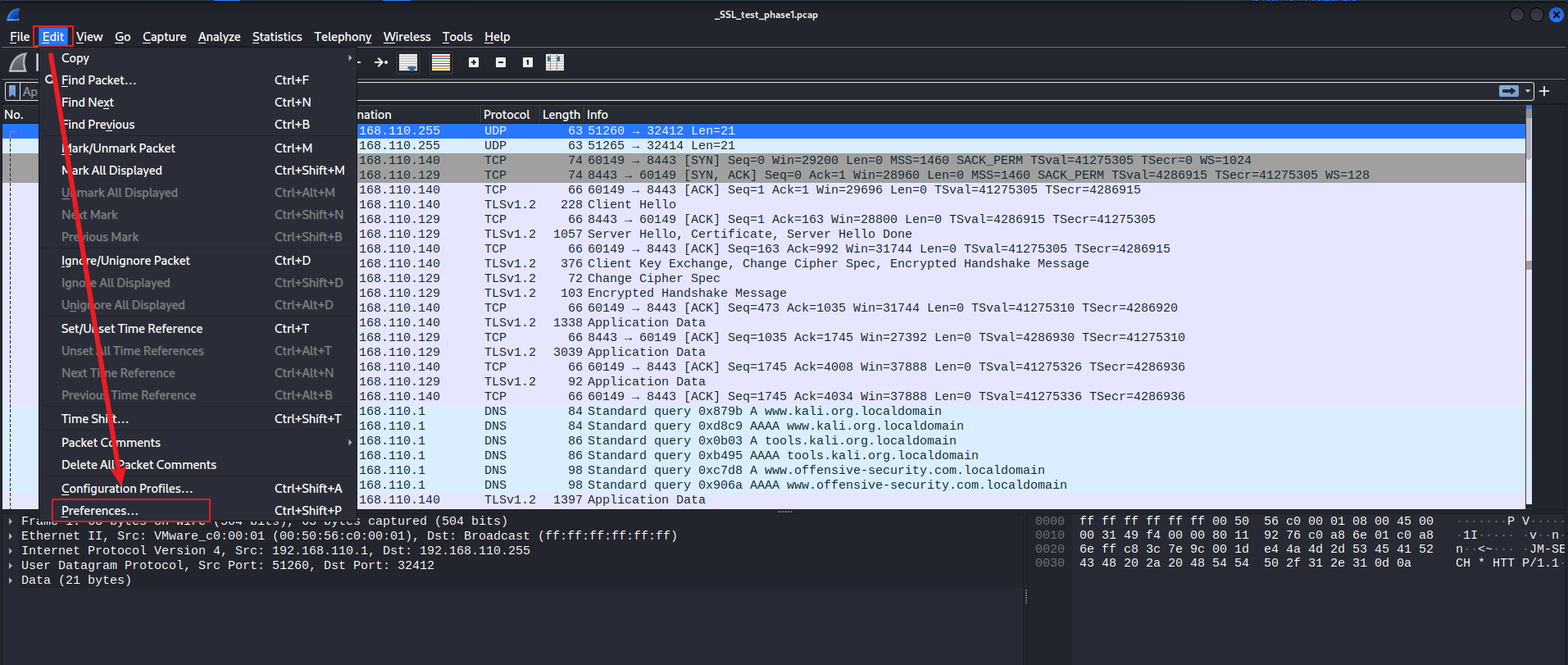1568x665 pixels.
Task: Expand the Data (21 bytes) node
Action: pyautogui.click(x=11, y=580)
